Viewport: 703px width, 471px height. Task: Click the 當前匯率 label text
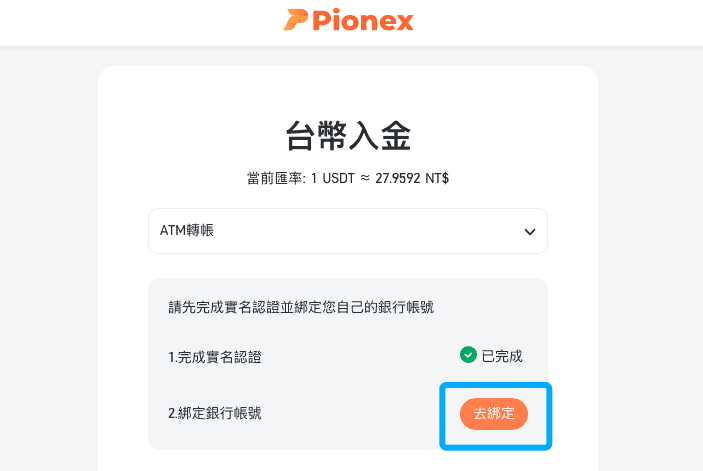(276, 178)
